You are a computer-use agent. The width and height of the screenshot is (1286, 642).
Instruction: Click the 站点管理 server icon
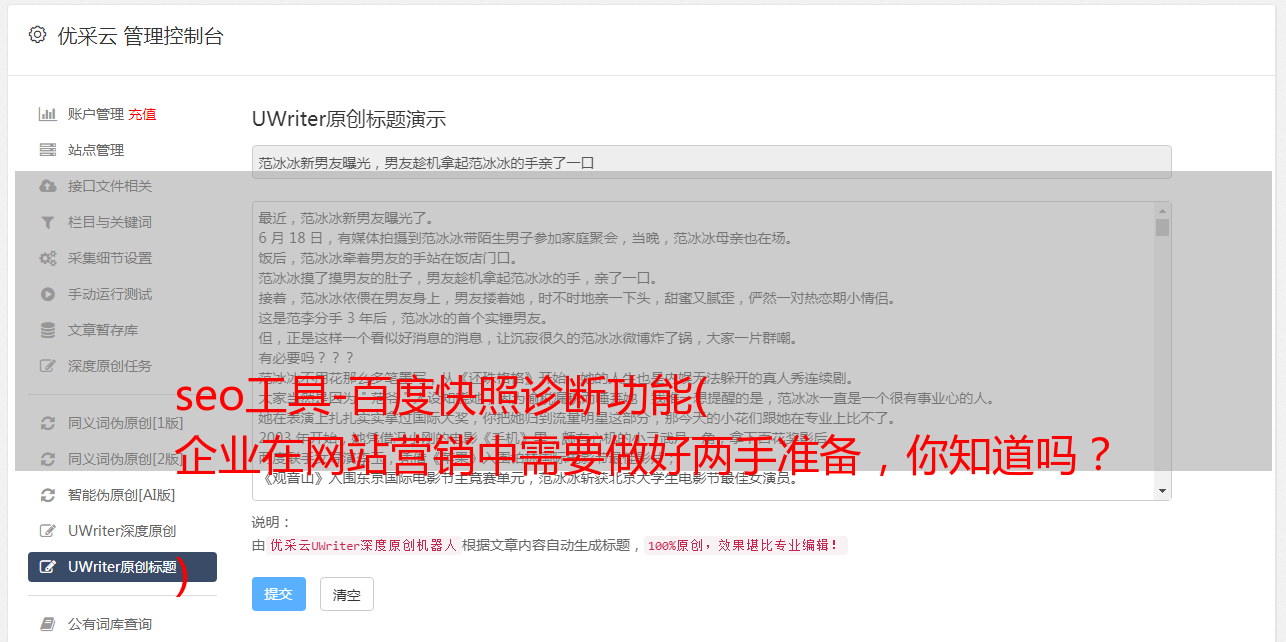coord(47,150)
